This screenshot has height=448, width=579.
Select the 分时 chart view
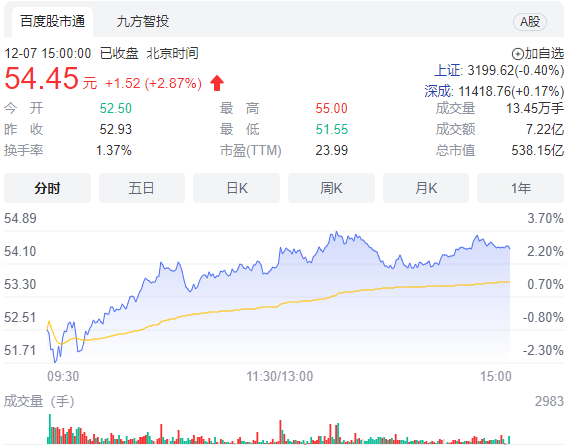47,188
